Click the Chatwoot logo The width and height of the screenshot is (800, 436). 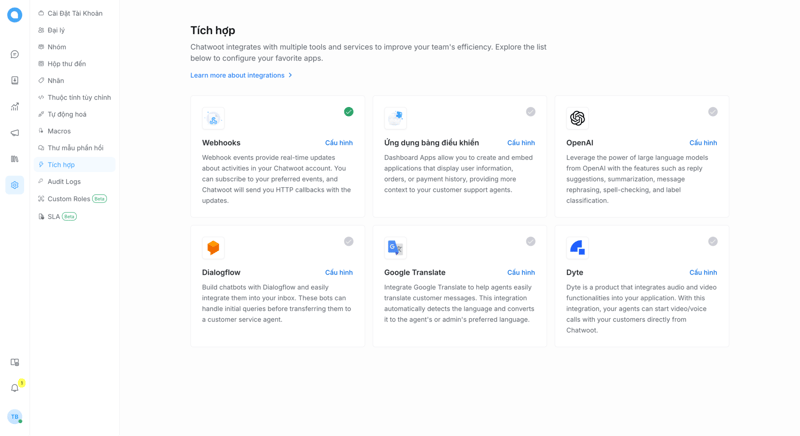pos(15,15)
